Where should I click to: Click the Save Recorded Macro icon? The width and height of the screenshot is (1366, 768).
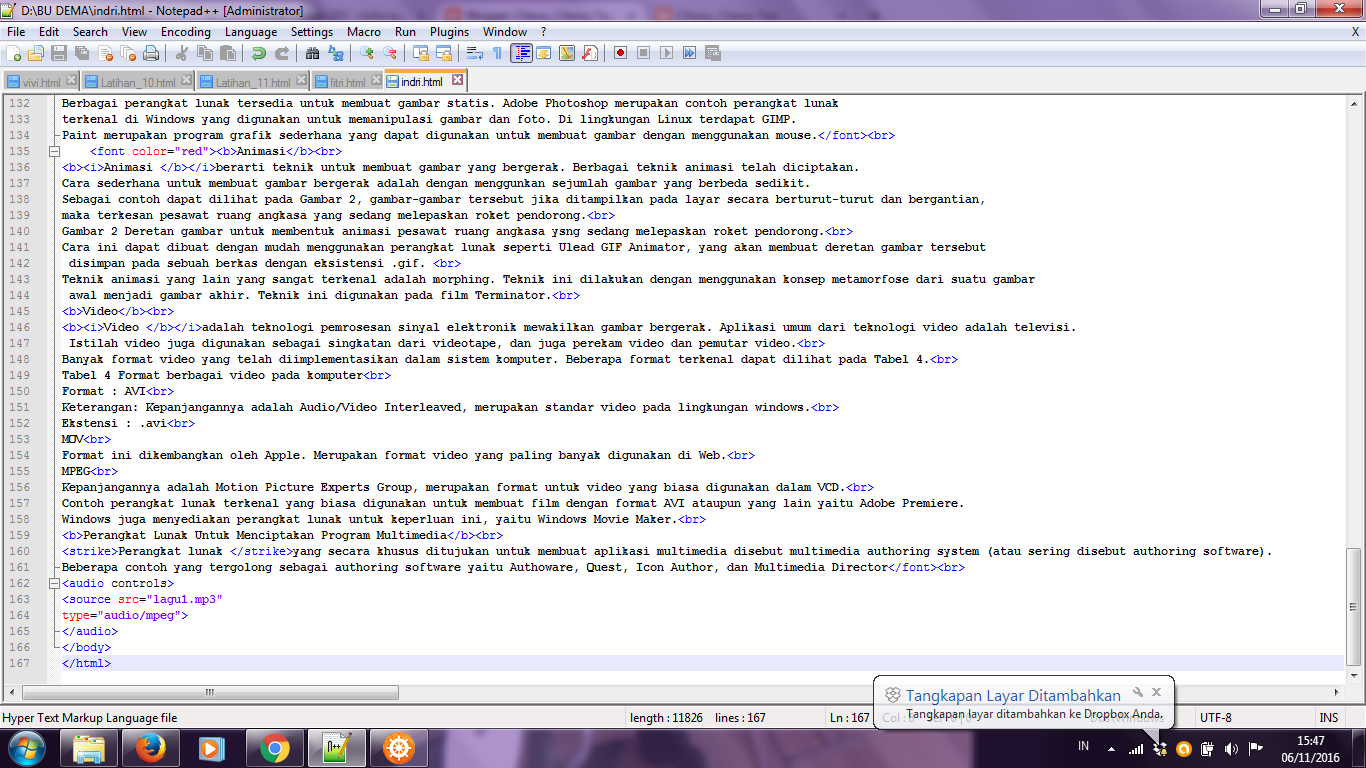tap(713, 53)
